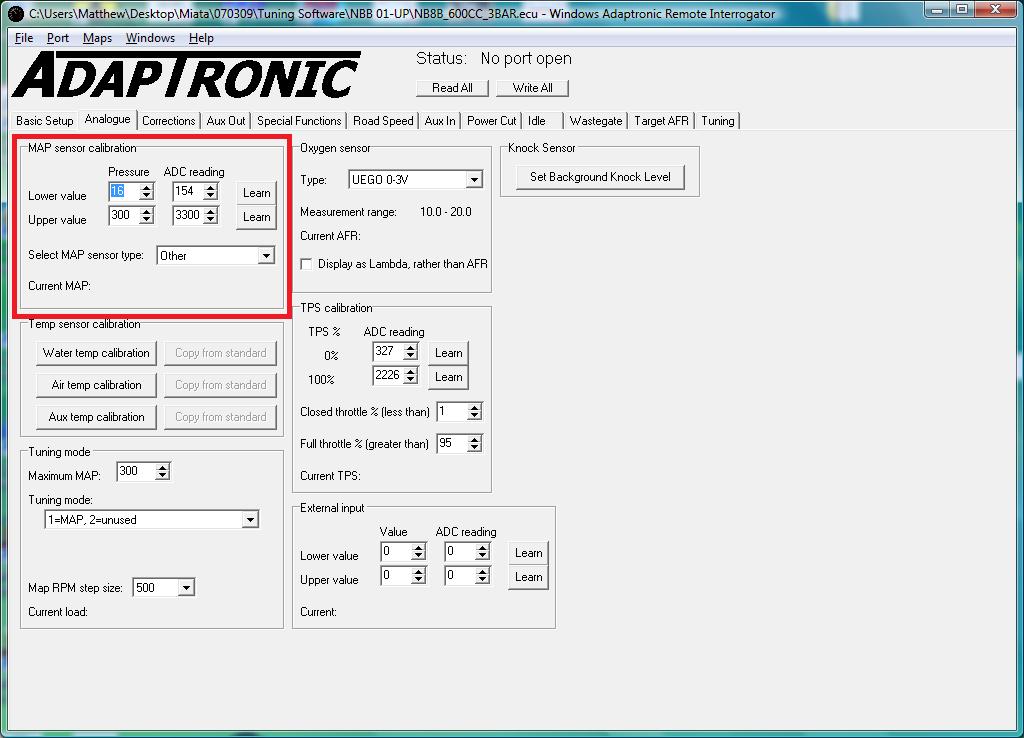Click MAP upper value Pressure field
The width and height of the screenshot is (1024, 738).
pos(124,216)
